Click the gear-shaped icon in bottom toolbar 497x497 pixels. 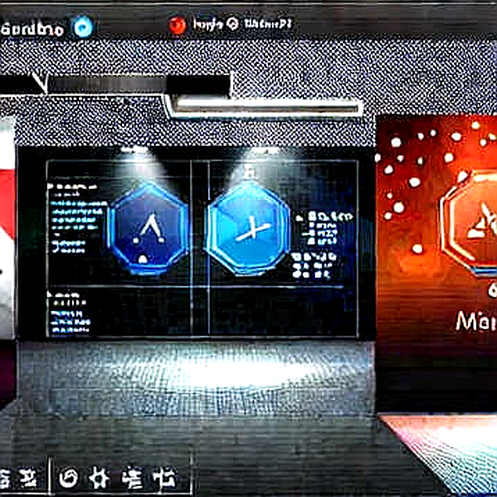click(x=99, y=478)
